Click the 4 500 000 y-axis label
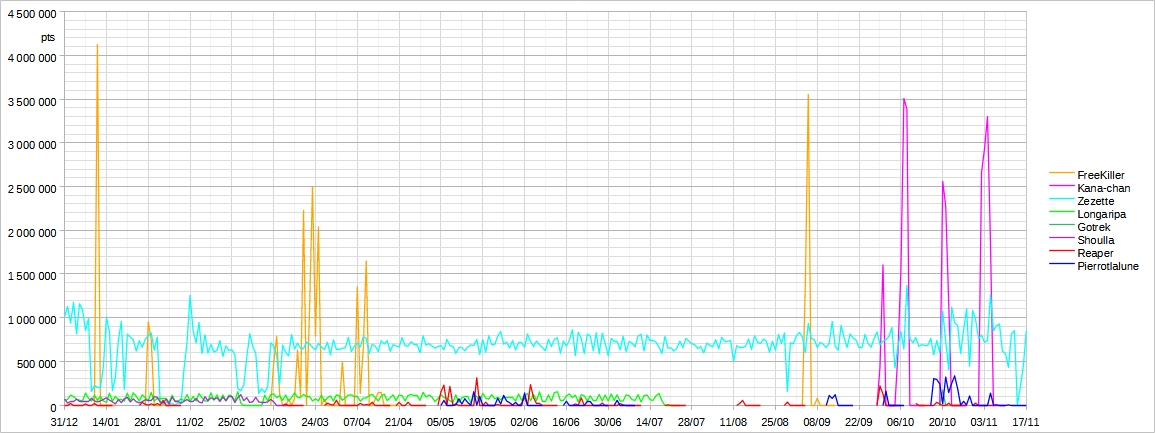 32,13
